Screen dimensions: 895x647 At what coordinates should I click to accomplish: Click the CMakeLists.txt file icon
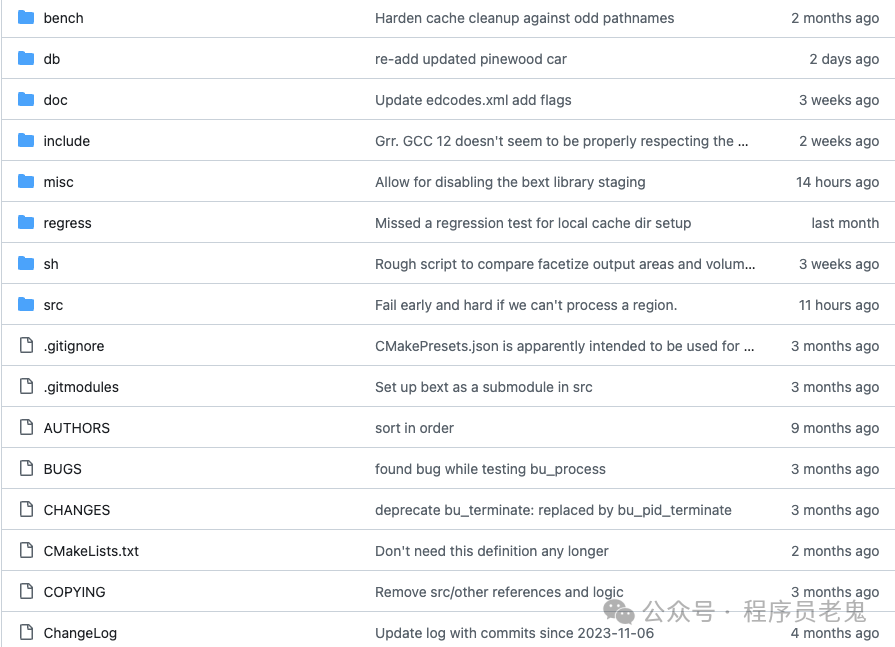(x=26, y=550)
